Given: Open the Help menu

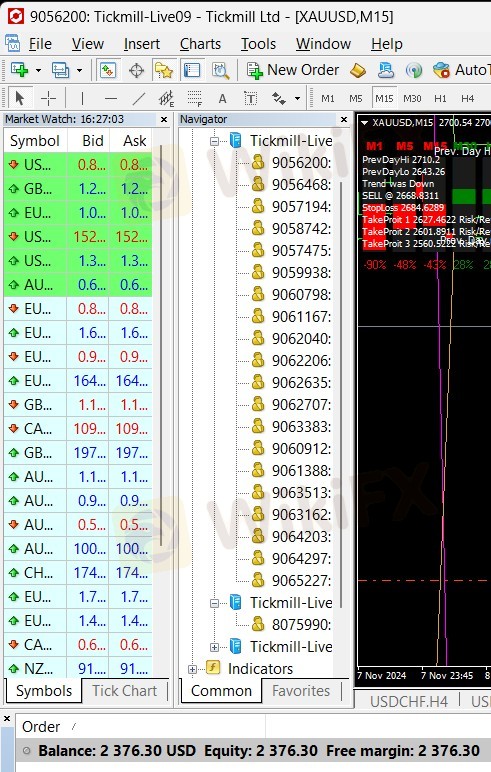Looking at the screenshot, I should coord(387,44).
